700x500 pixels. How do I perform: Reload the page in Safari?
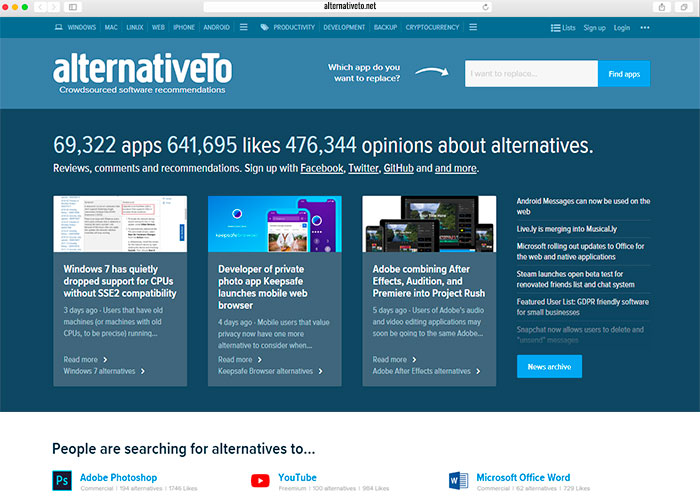pyautogui.click(x=485, y=7)
